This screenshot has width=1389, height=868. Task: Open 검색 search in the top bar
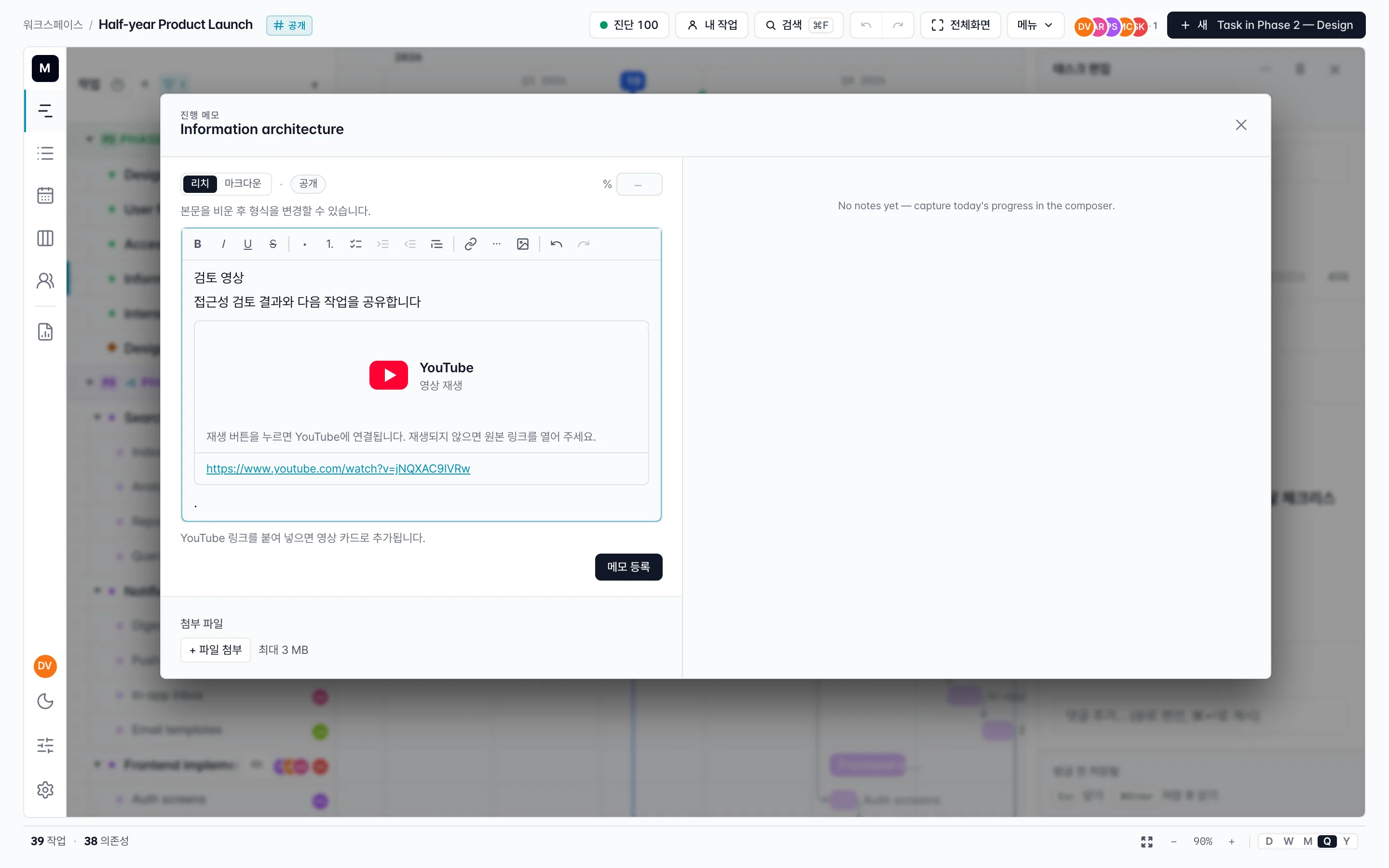798,25
